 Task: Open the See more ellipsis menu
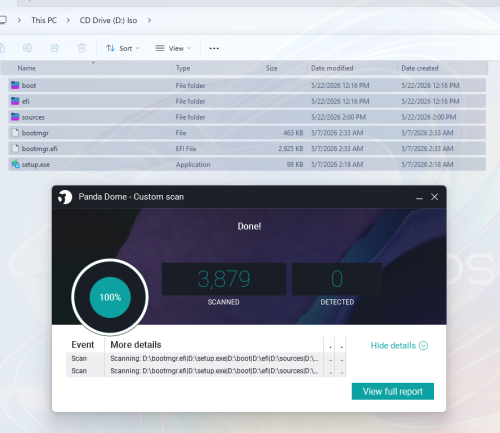tap(214, 48)
